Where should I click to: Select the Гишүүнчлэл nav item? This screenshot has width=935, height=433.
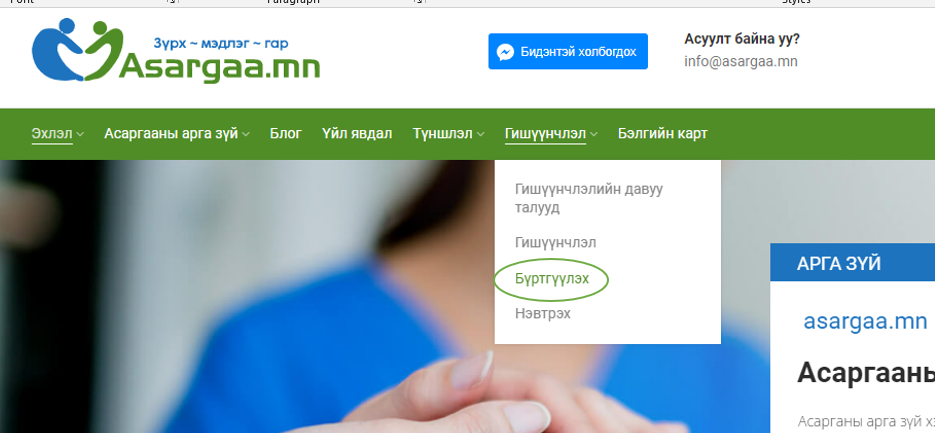click(545, 134)
